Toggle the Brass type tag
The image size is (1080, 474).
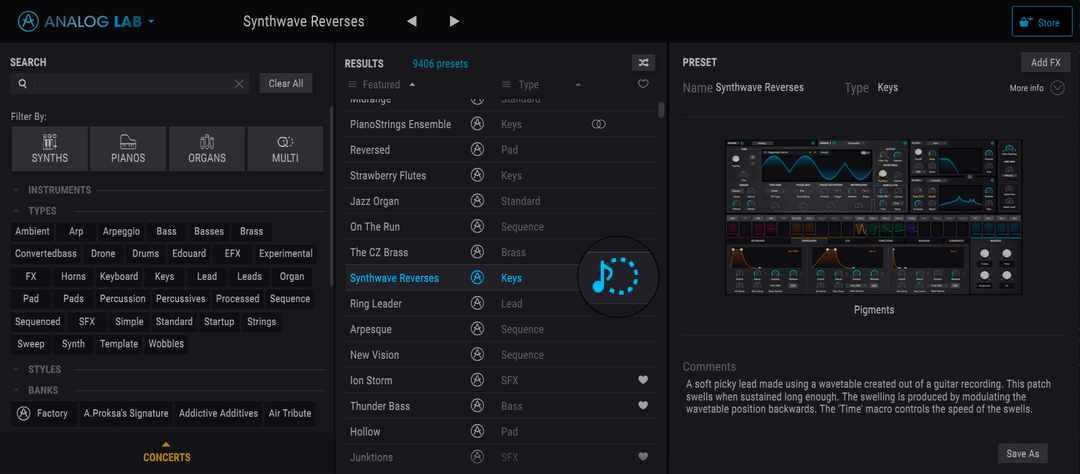pyautogui.click(x=251, y=231)
